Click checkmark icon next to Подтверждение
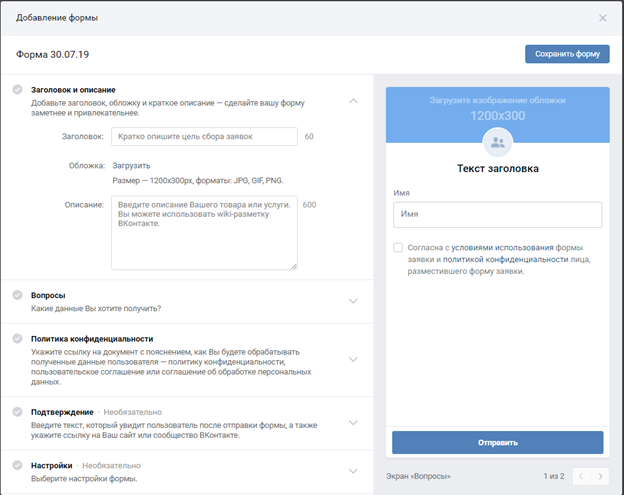This screenshot has width=624, height=495. (18, 411)
